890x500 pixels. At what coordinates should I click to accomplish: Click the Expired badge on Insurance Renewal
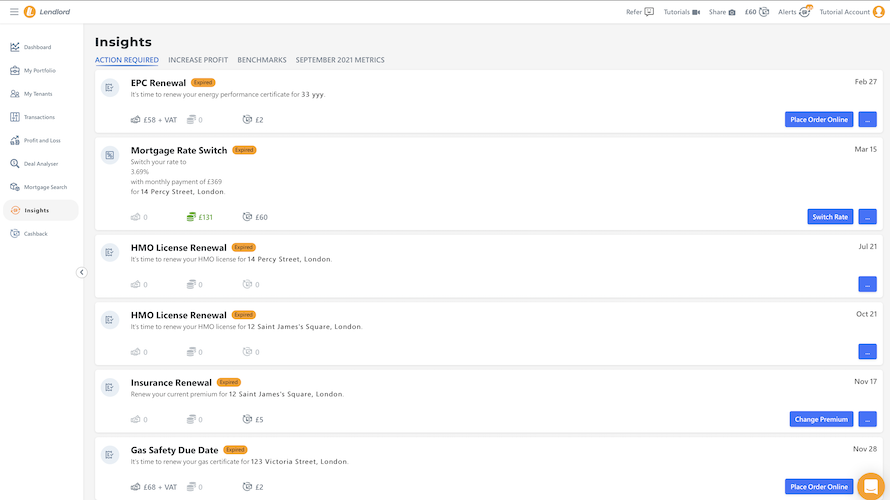click(x=229, y=382)
